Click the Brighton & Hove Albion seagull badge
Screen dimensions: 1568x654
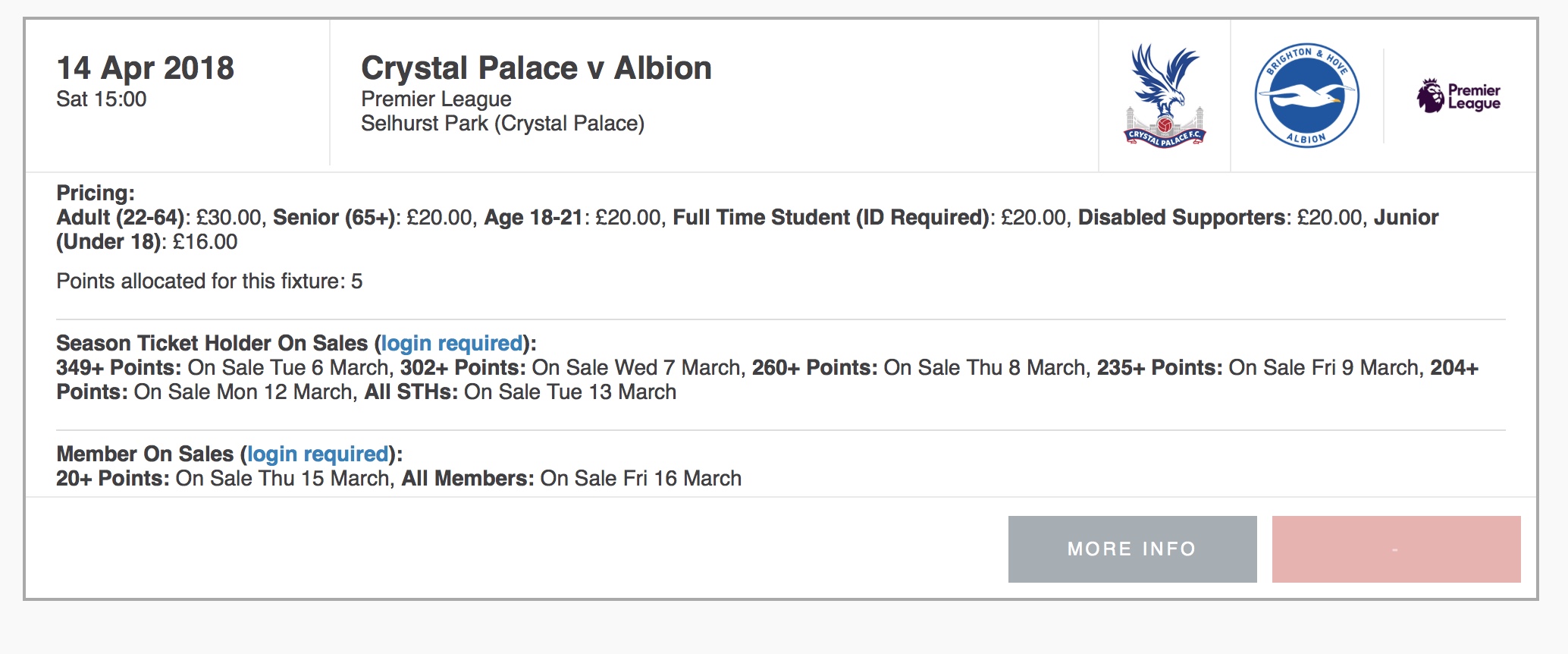(x=1306, y=96)
